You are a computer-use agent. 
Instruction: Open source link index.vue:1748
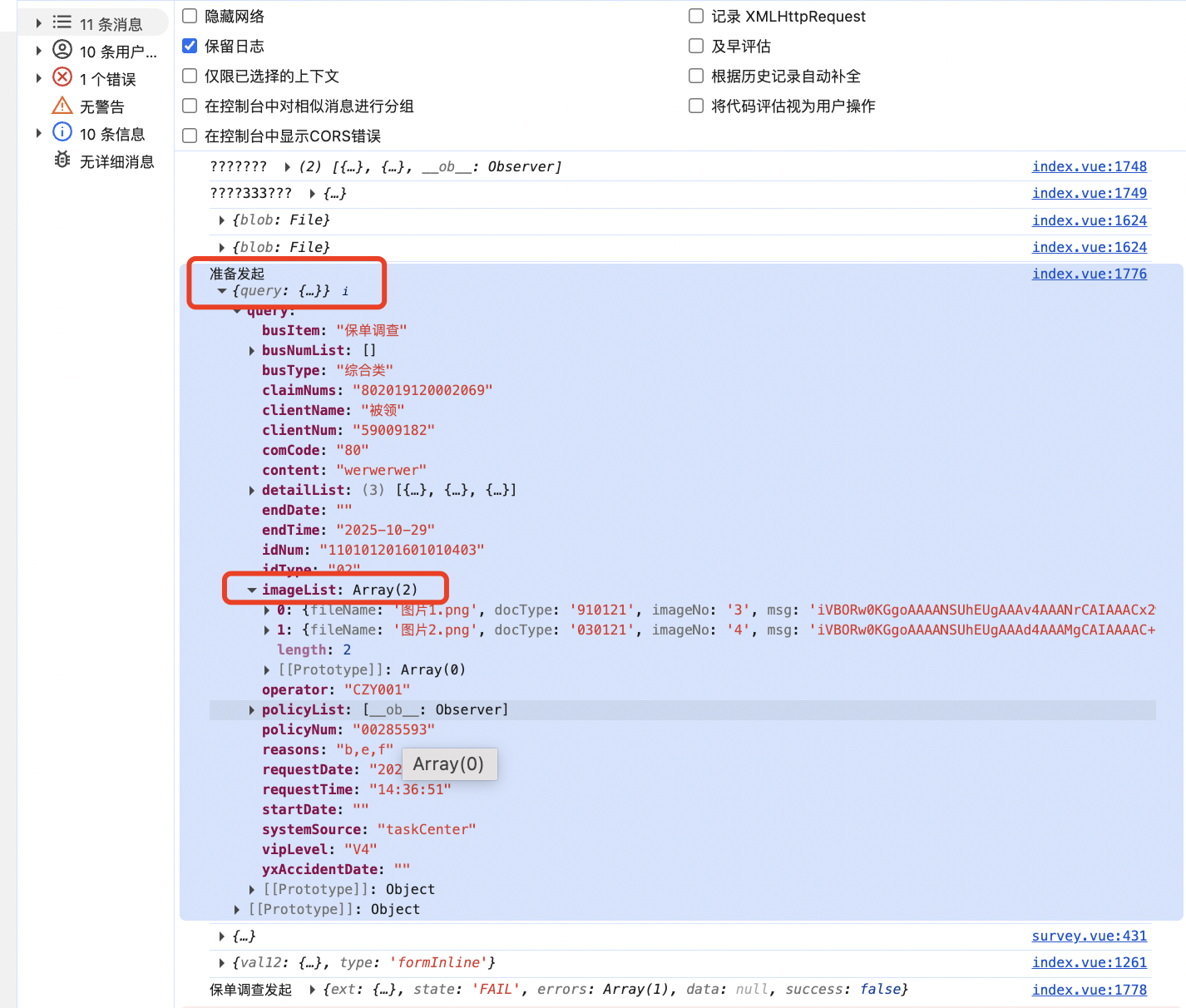(1089, 166)
